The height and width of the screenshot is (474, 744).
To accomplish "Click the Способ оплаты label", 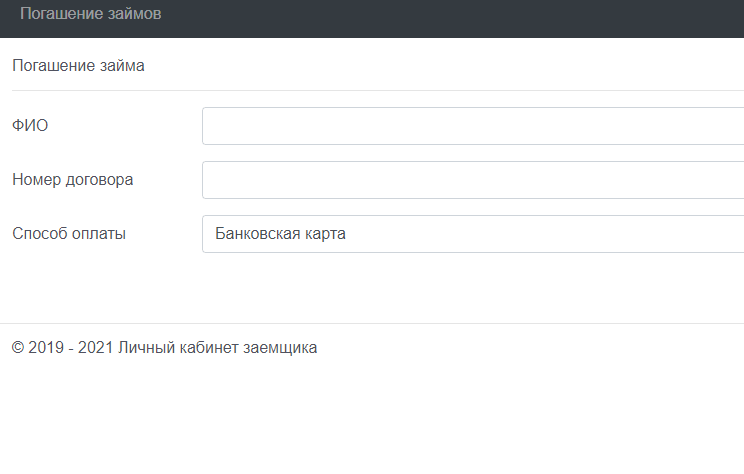I will [x=69, y=234].
